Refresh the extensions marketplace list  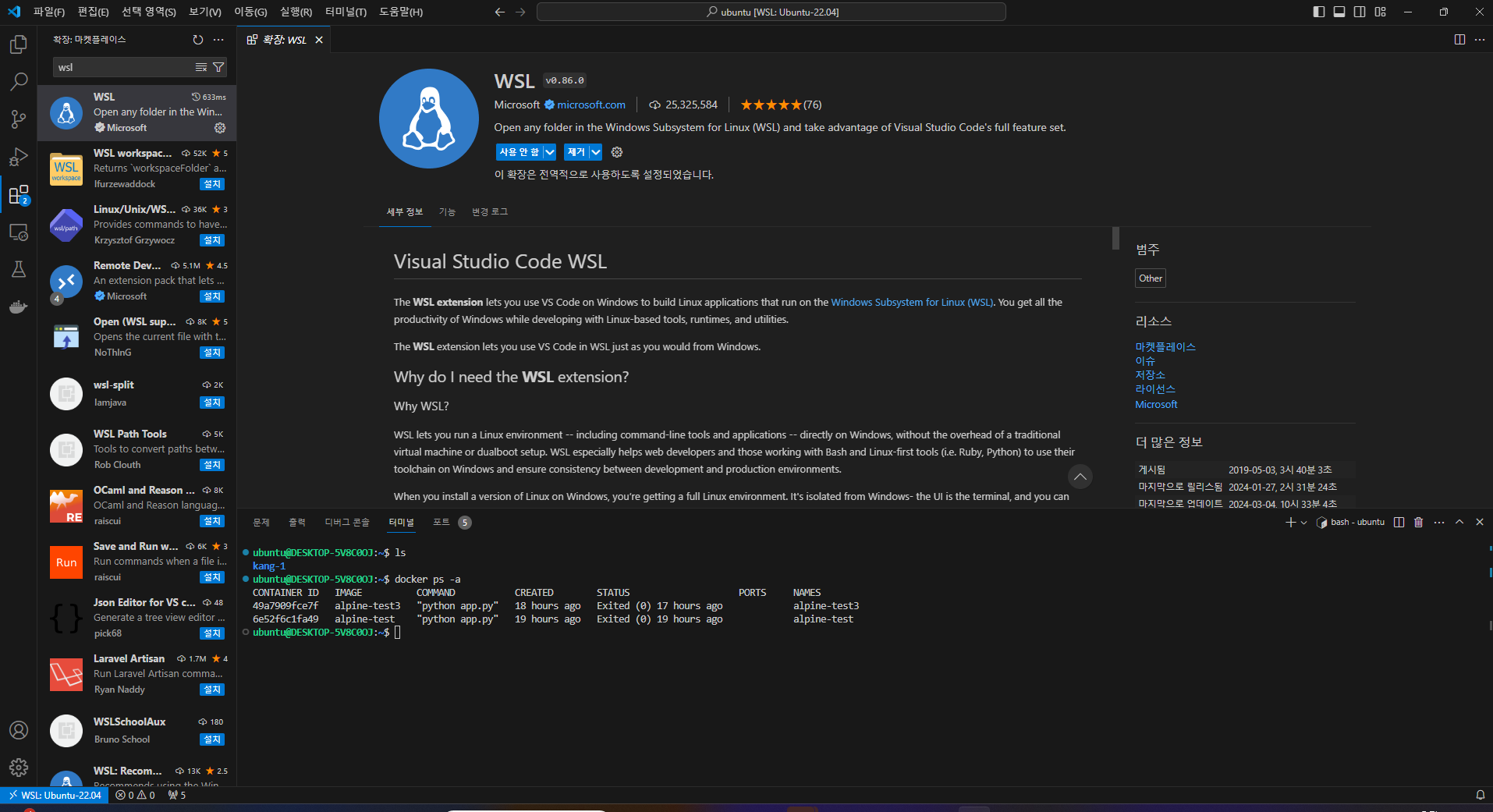click(198, 40)
